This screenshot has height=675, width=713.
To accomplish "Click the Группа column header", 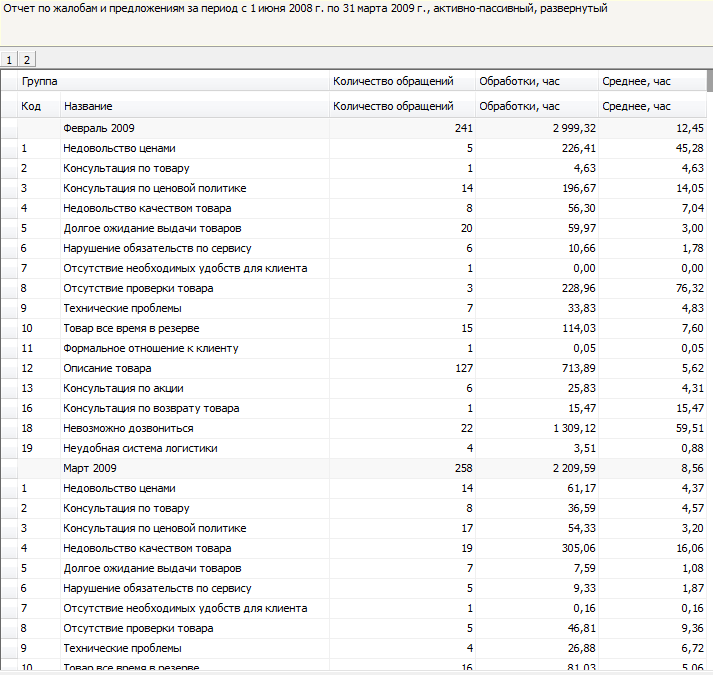I will coord(173,81).
